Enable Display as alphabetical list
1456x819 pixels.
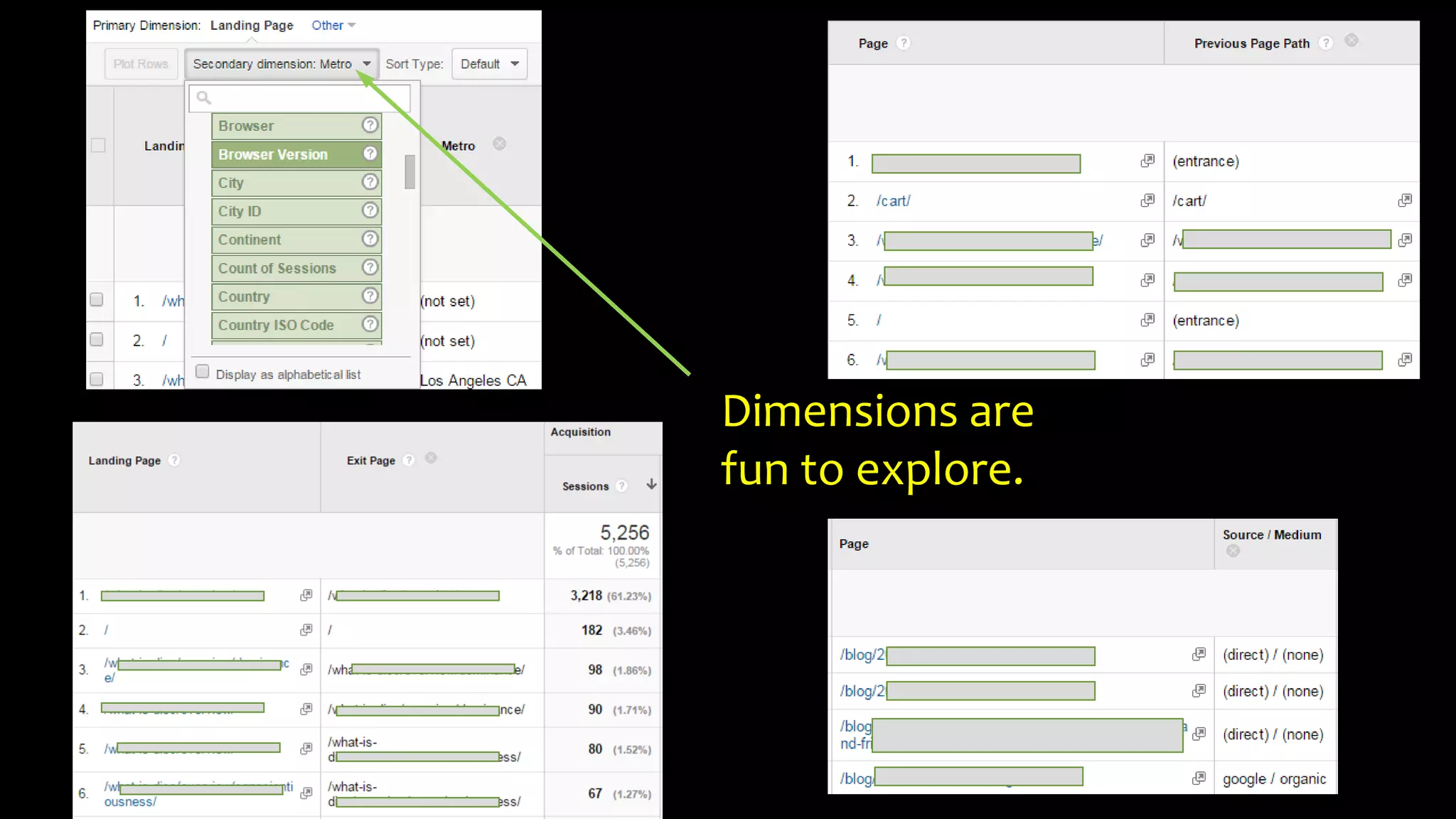point(203,372)
